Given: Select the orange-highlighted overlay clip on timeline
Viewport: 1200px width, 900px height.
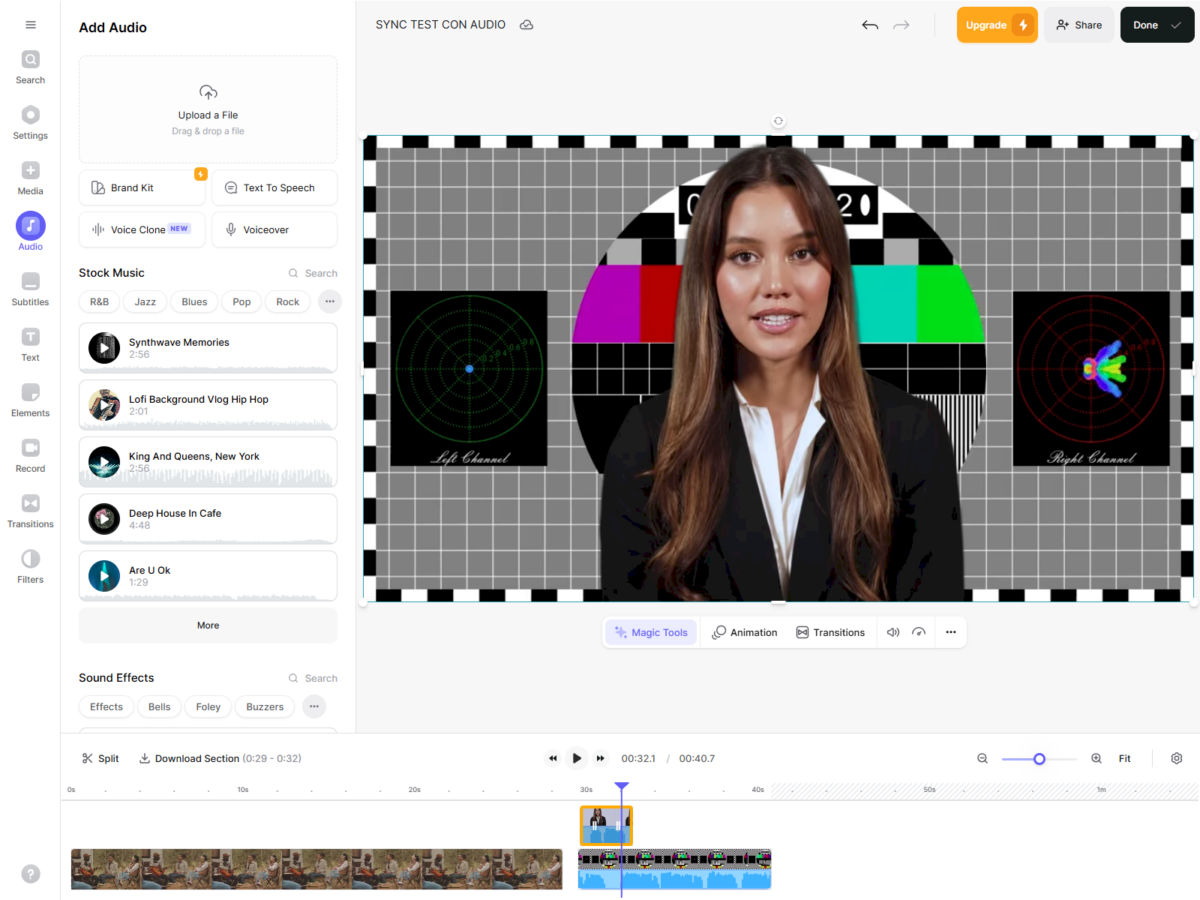Looking at the screenshot, I should (606, 826).
